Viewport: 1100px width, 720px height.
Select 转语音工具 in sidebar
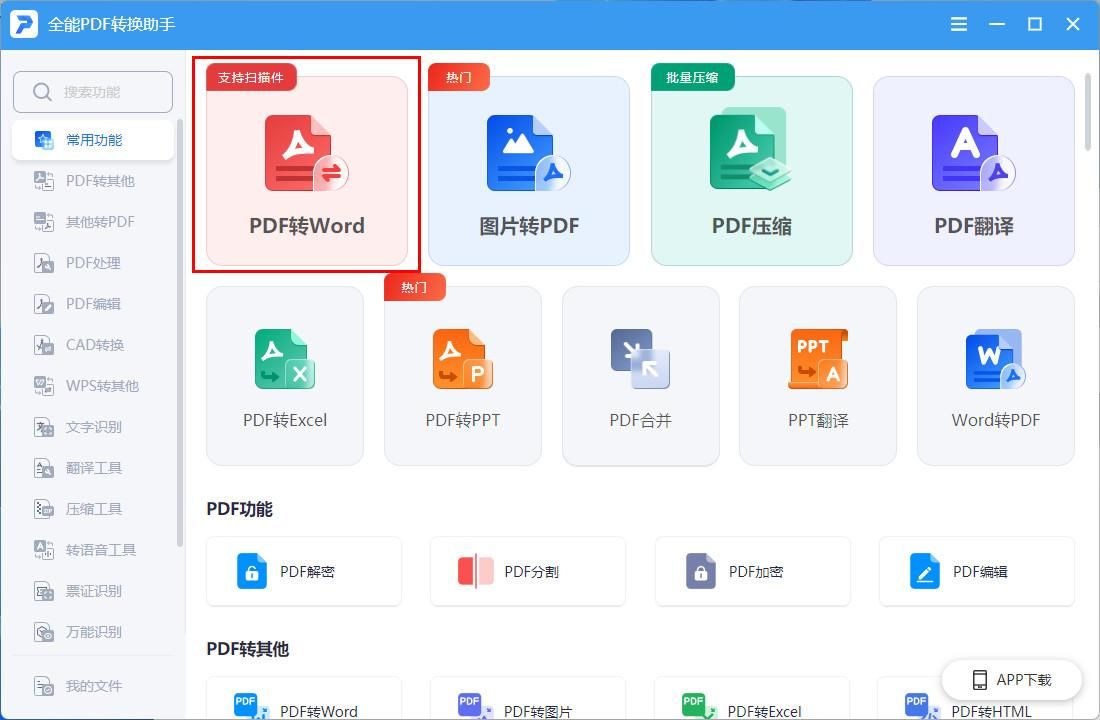tap(93, 549)
